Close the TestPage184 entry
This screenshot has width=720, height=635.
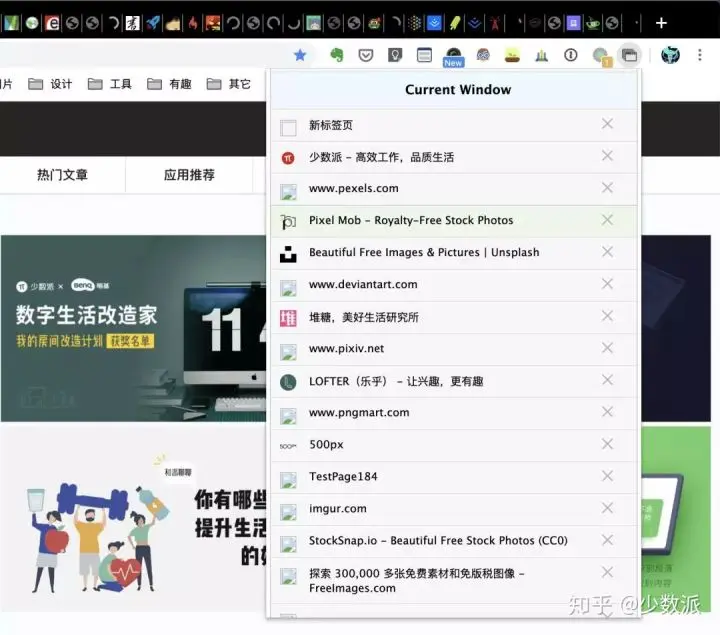pyautogui.click(x=607, y=476)
